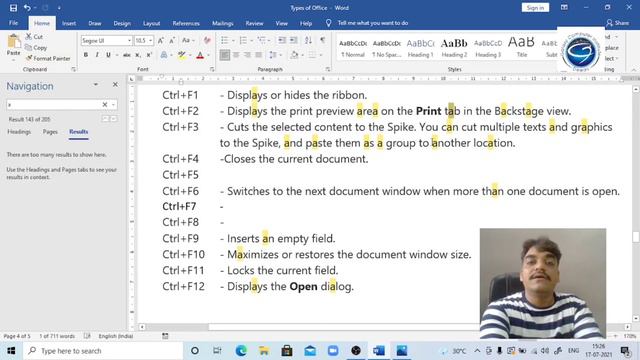Apply strikethrough formatting

127,55
